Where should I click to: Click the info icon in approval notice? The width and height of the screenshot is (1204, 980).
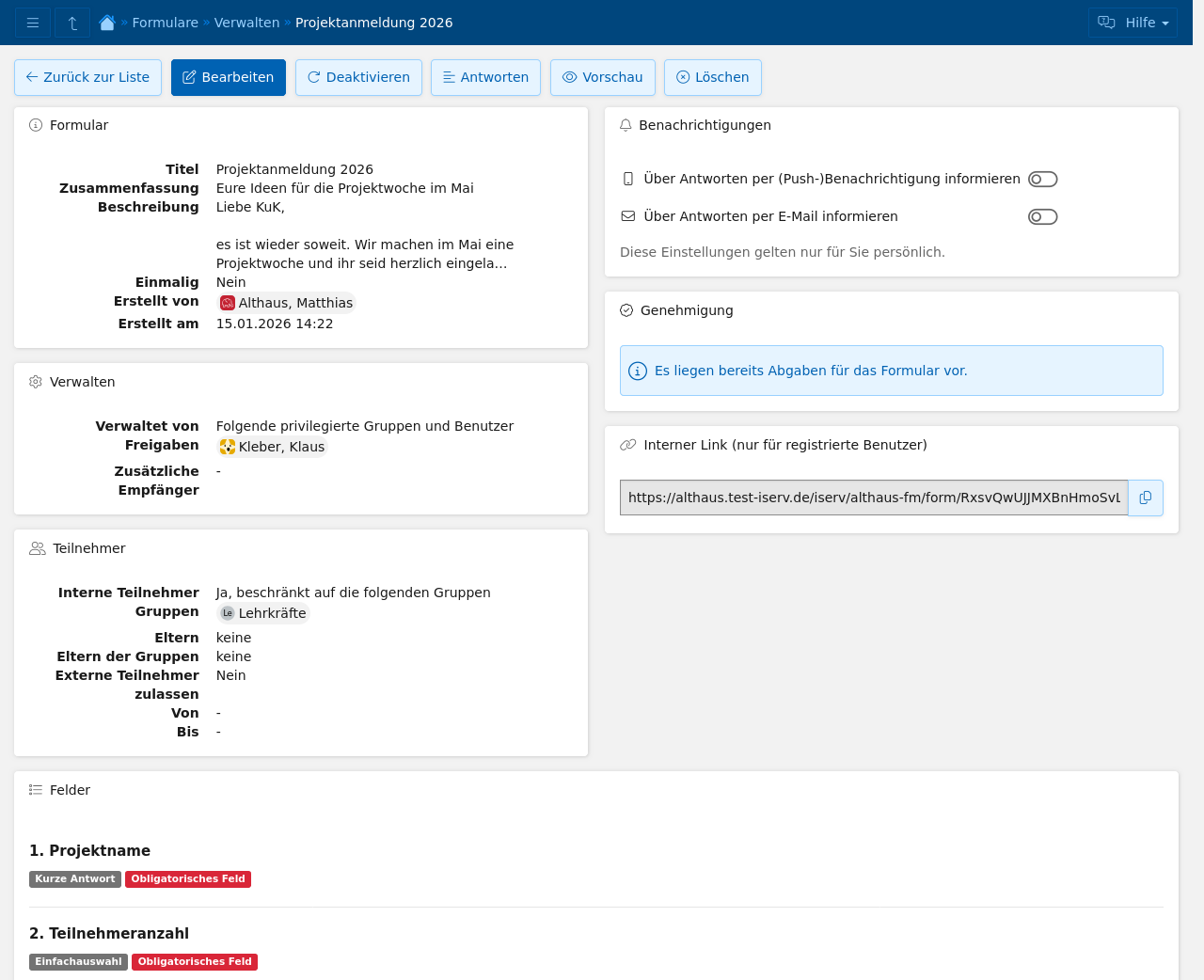click(x=638, y=371)
